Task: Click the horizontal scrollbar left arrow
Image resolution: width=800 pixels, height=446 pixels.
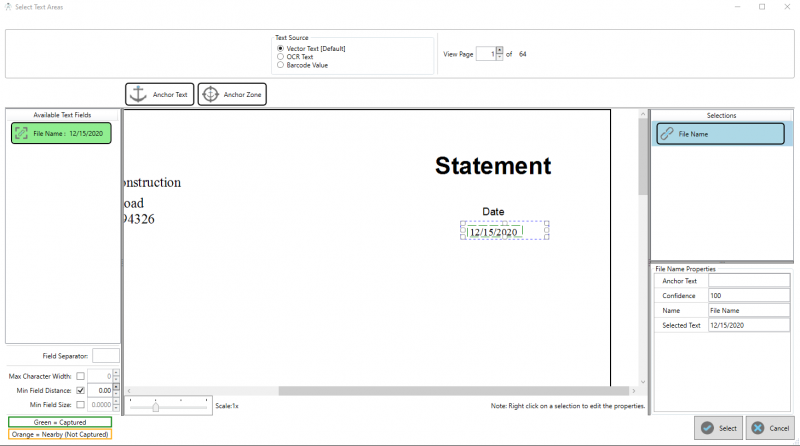Action: (128, 390)
